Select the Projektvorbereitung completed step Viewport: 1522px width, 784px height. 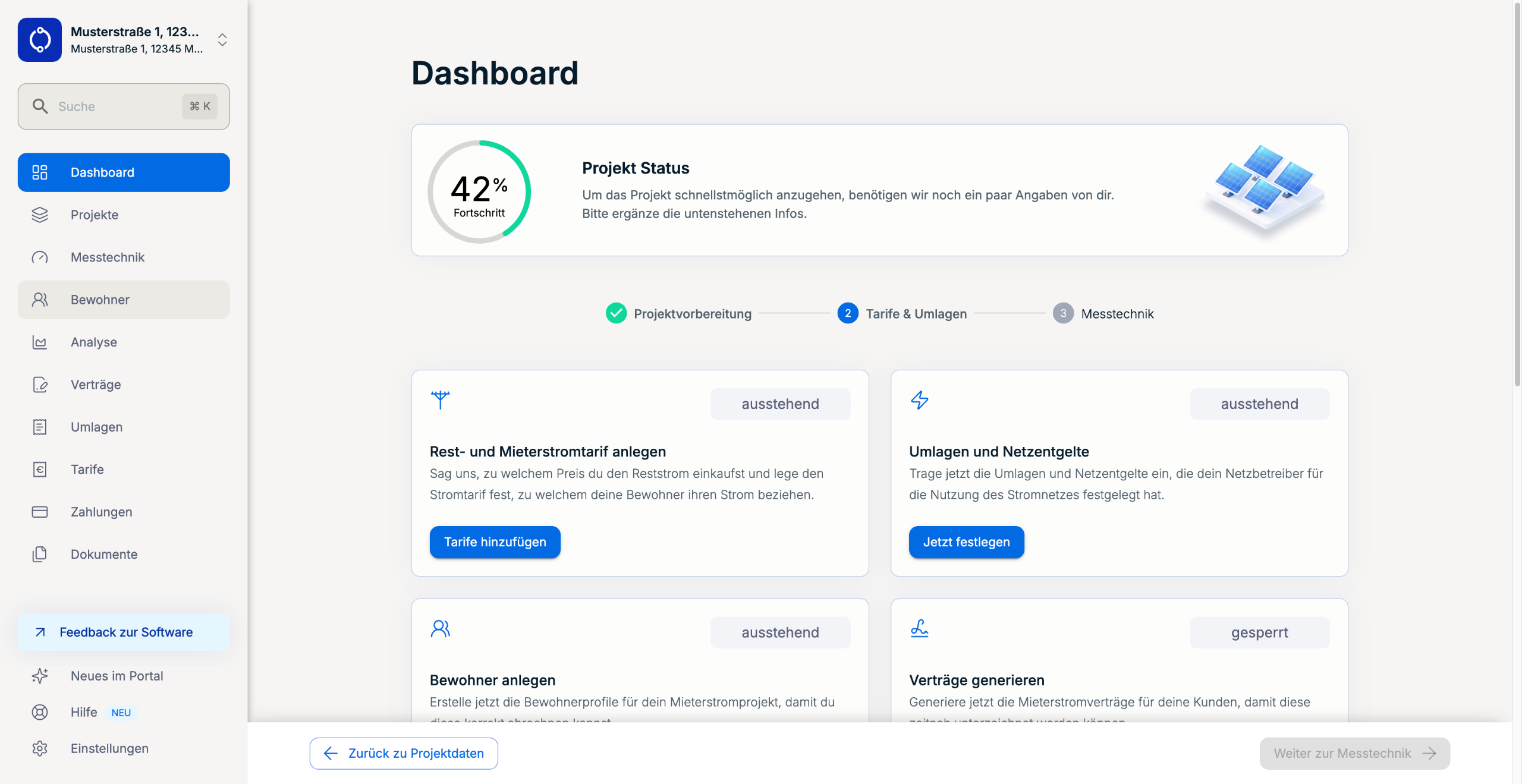click(679, 313)
